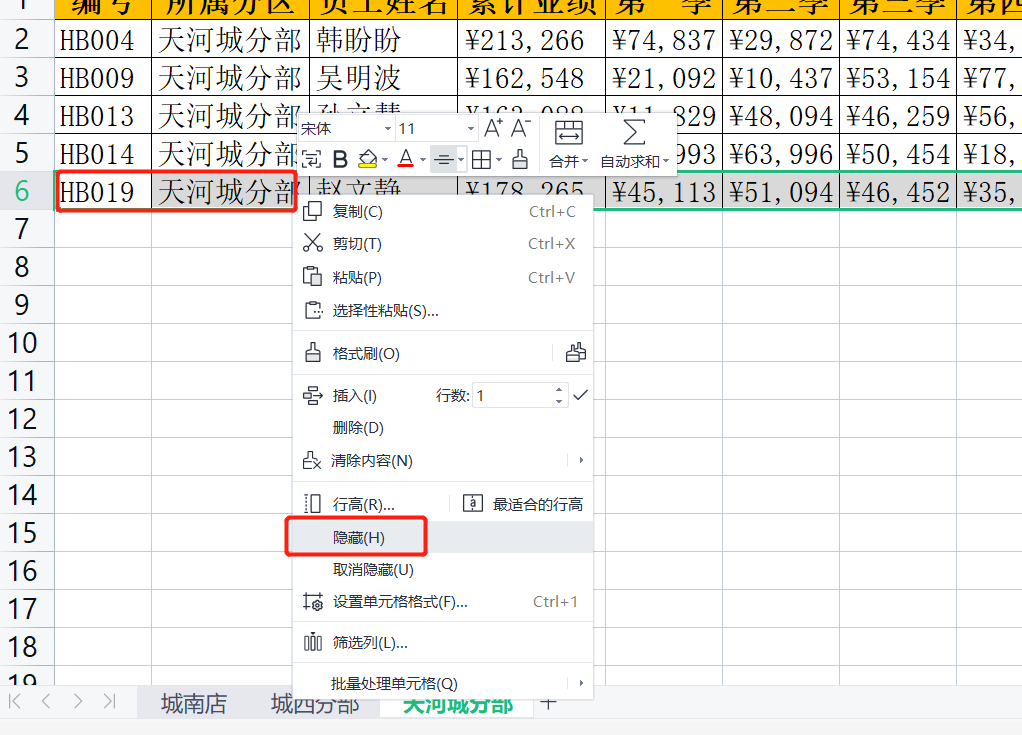
Task: Click continuous format painter icon at right
Action: click(x=575, y=353)
